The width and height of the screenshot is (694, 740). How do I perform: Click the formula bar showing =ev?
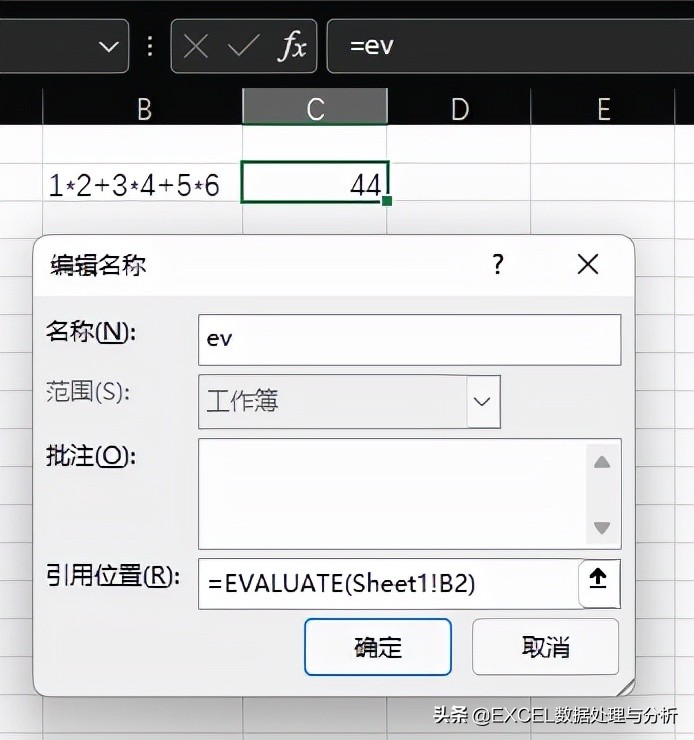coord(510,46)
